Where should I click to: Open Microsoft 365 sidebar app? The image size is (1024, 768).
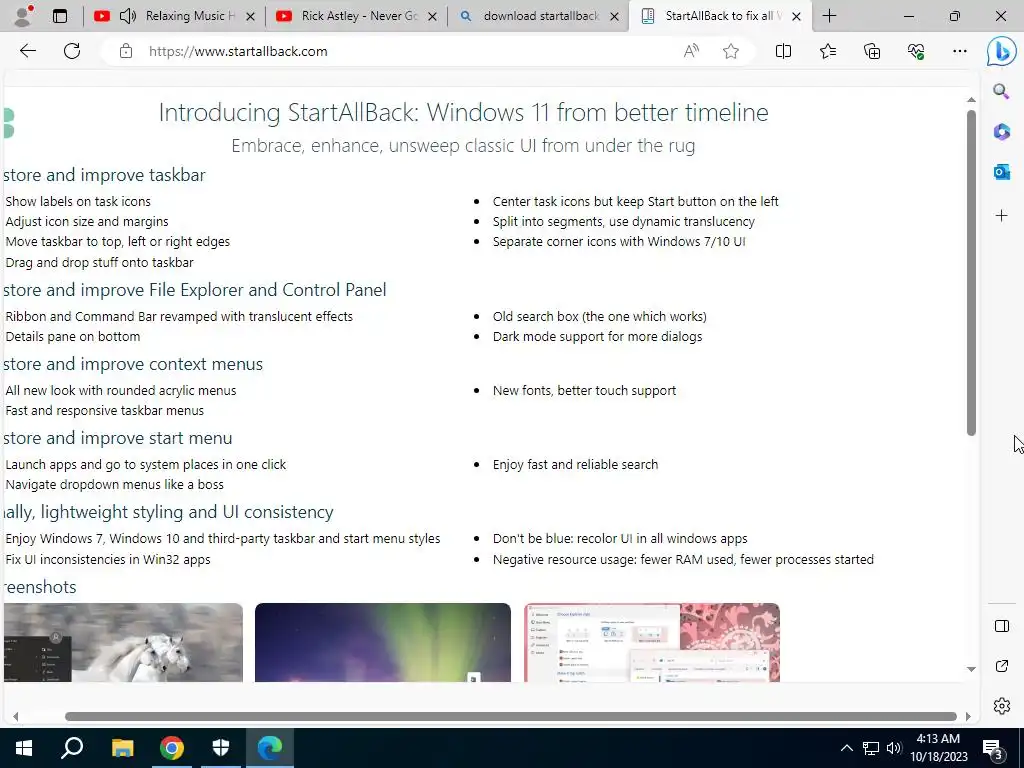1001,131
